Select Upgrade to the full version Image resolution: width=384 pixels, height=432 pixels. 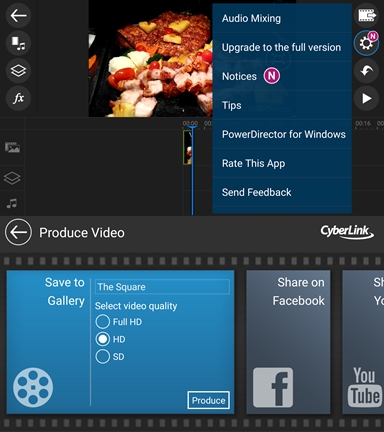(282, 47)
